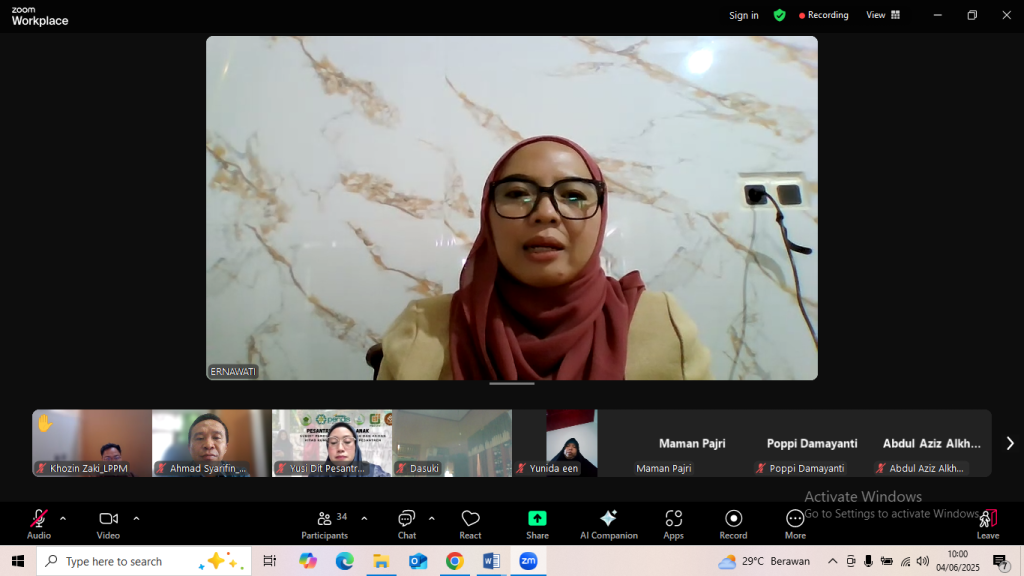
Task: Minimize the Zoom window
Action: [938, 15]
